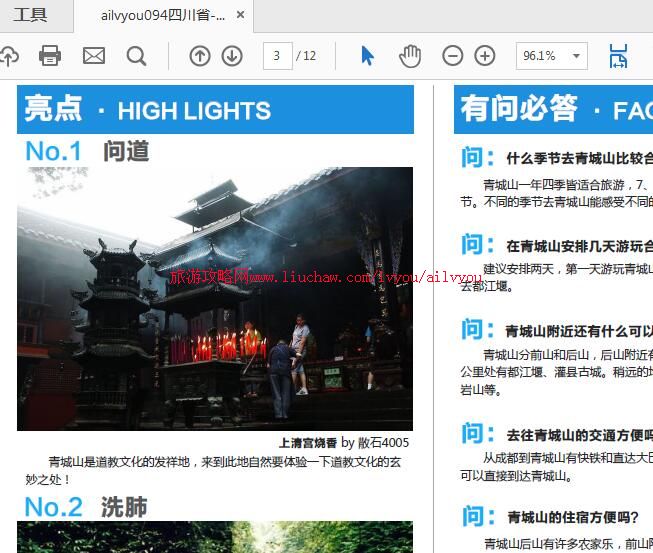Click the upload to cloud icon

(8, 56)
